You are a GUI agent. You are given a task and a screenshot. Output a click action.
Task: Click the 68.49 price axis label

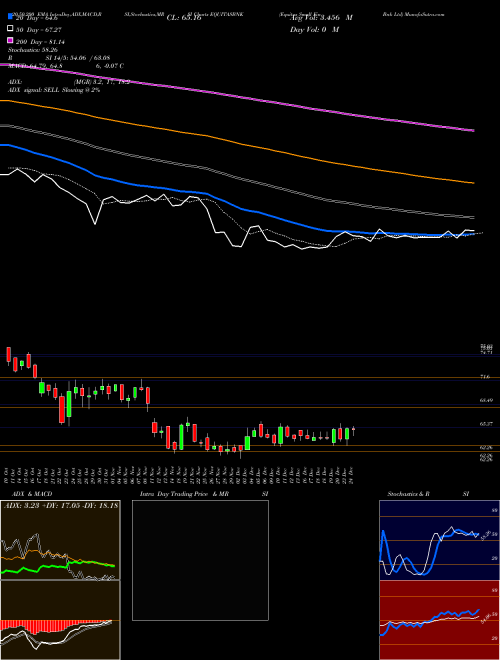486,401
